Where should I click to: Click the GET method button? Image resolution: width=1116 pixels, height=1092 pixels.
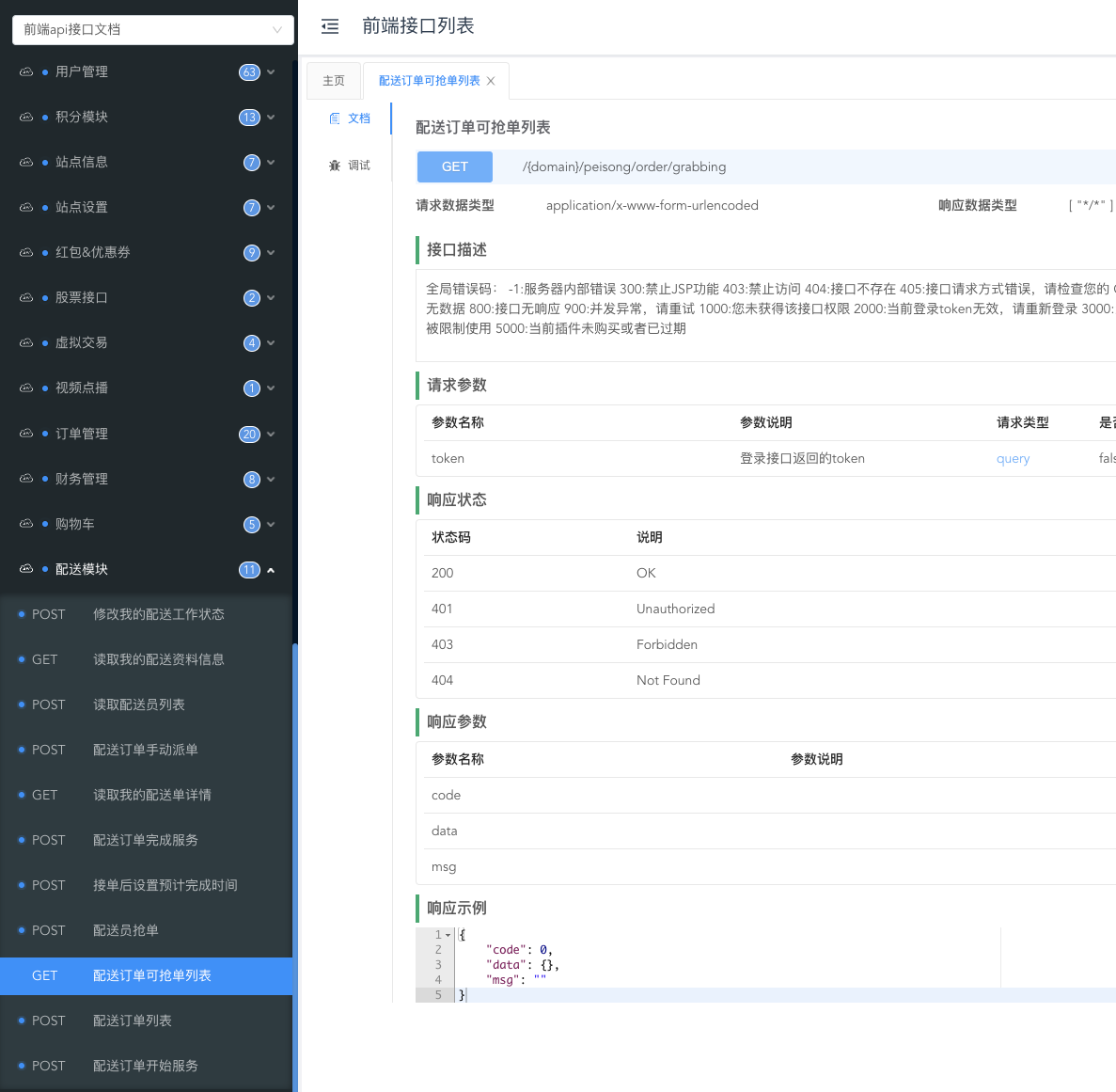point(455,166)
